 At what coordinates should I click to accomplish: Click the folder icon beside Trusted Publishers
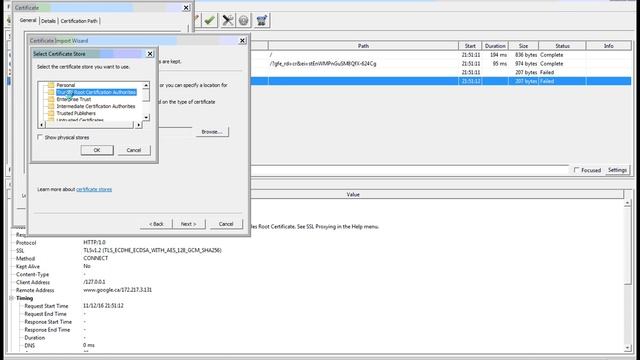[51, 113]
